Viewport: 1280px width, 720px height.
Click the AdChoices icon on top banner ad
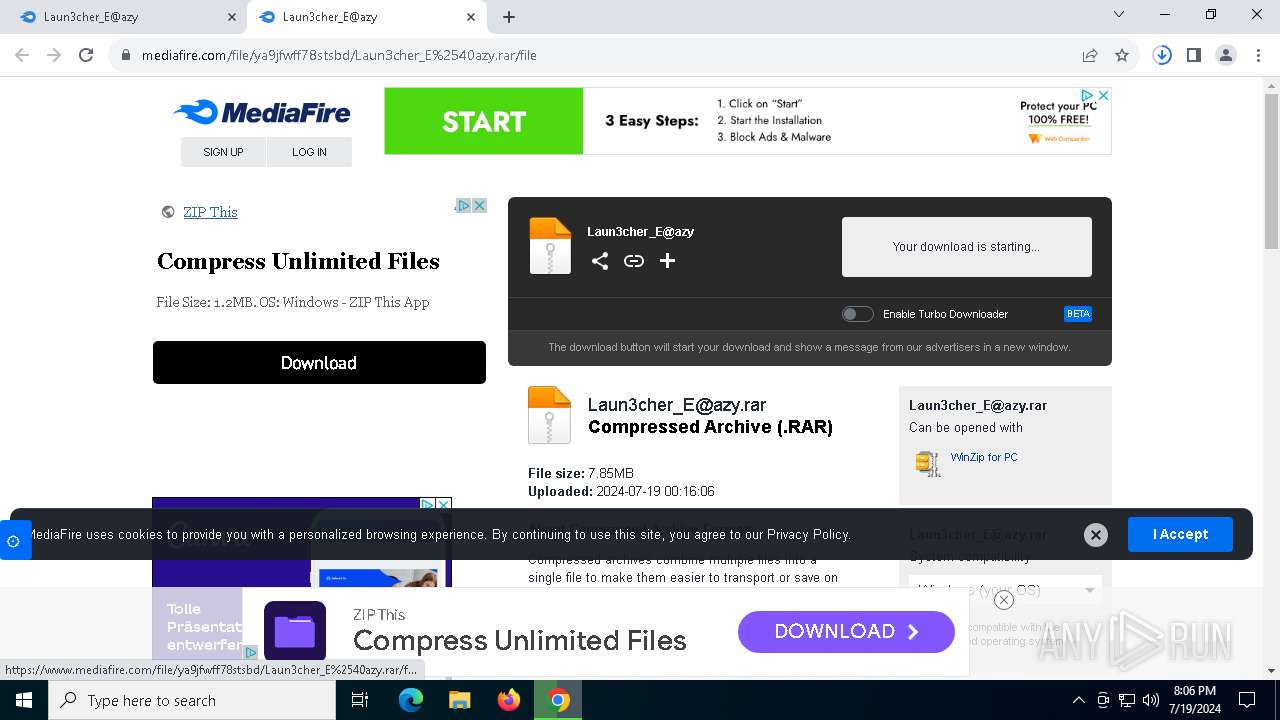(x=1089, y=95)
